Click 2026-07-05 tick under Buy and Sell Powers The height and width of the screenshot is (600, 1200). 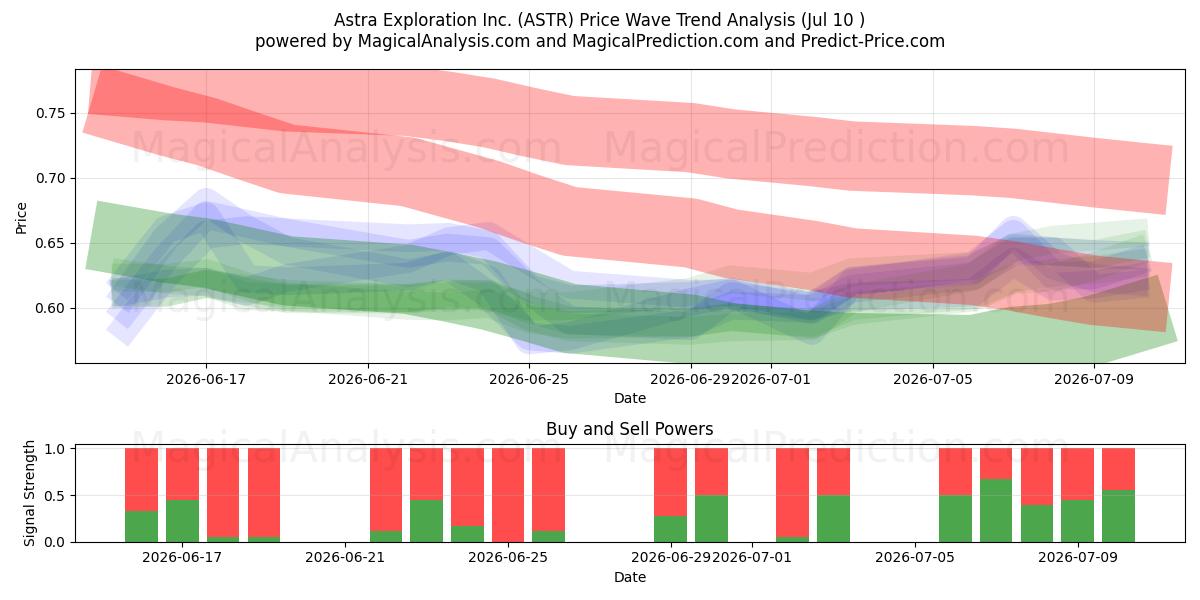pos(915,558)
